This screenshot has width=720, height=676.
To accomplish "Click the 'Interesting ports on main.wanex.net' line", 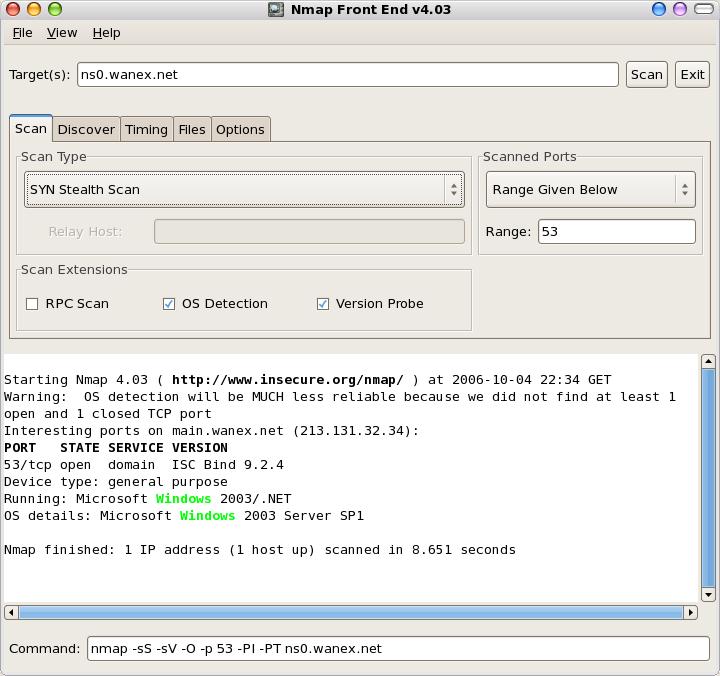I will point(211,431).
